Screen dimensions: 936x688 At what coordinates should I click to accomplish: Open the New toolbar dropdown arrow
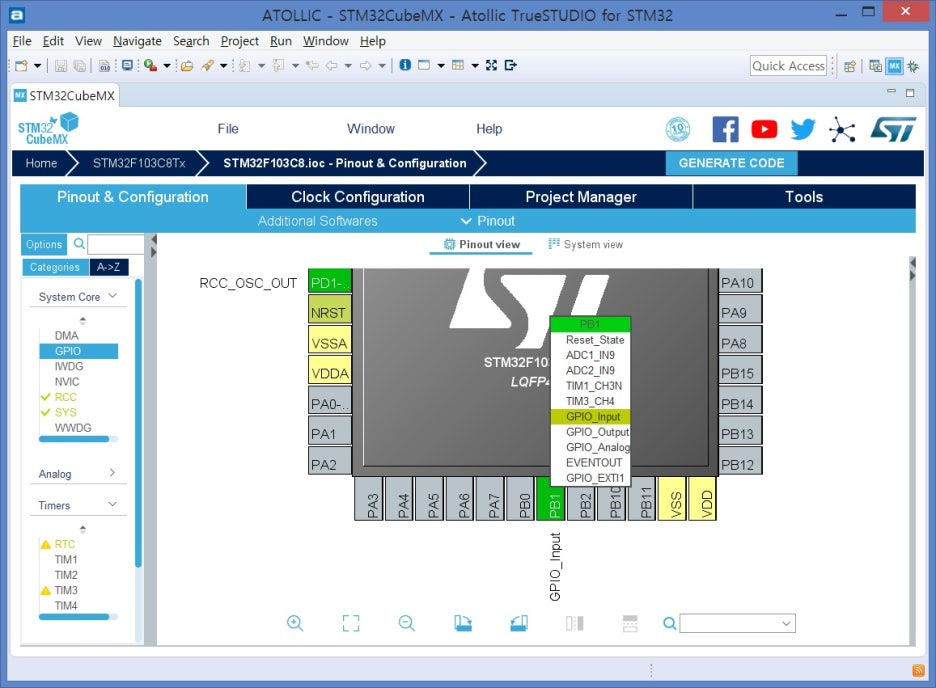pyautogui.click(x=37, y=66)
